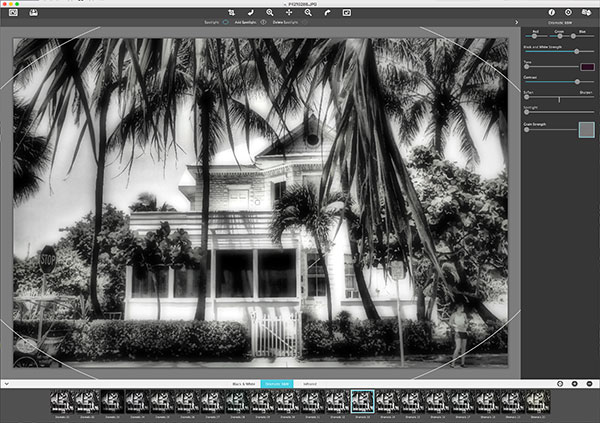The width and height of the screenshot is (600, 423).
Task: Select the cyan-highlighted preset thumbnail
Action: [x=362, y=402]
